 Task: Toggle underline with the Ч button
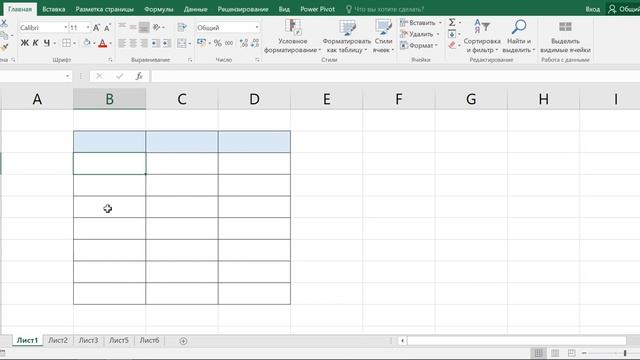coord(47,43)
